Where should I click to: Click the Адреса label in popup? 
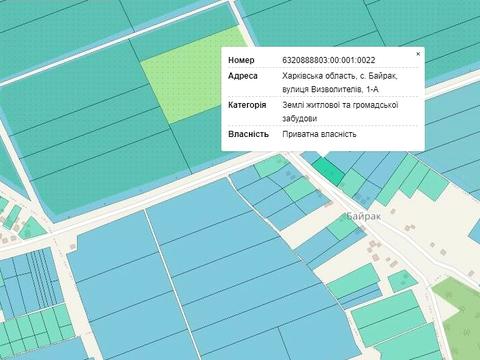243,76
